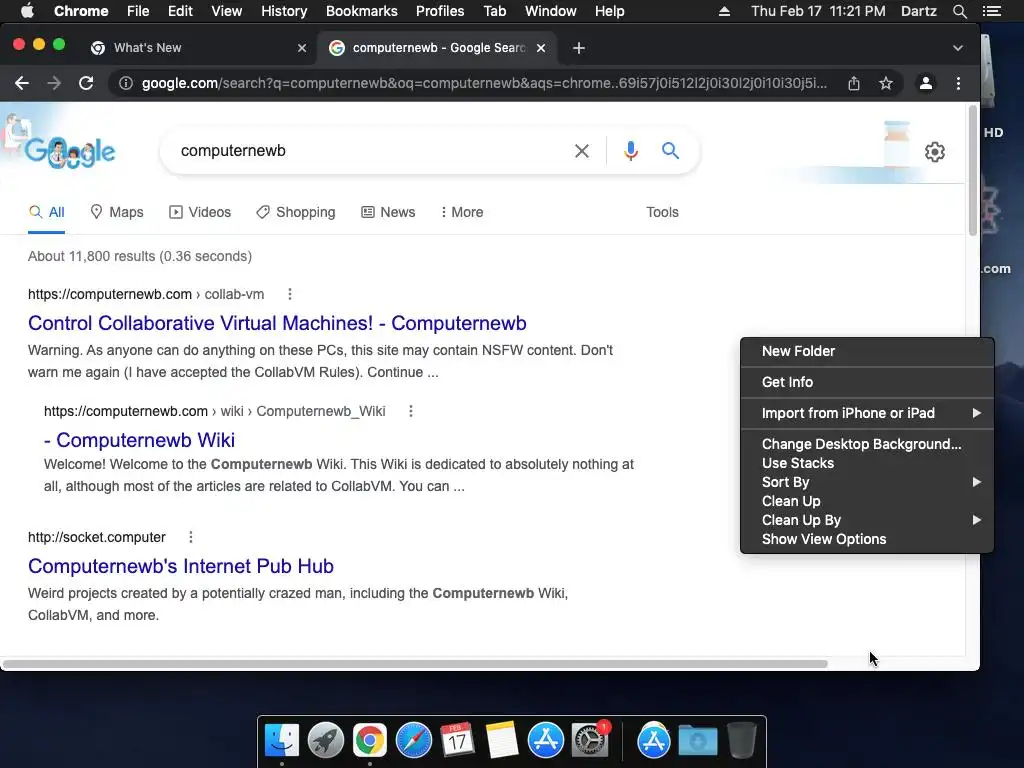
Task: Open Spotlight search in the menu bar
Action: (959, 11)
